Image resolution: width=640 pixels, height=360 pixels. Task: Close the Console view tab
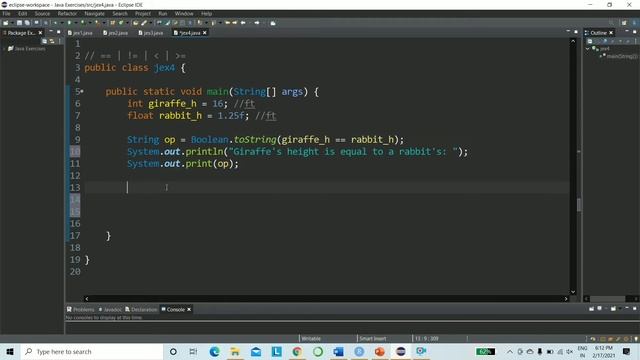point(189,309)
